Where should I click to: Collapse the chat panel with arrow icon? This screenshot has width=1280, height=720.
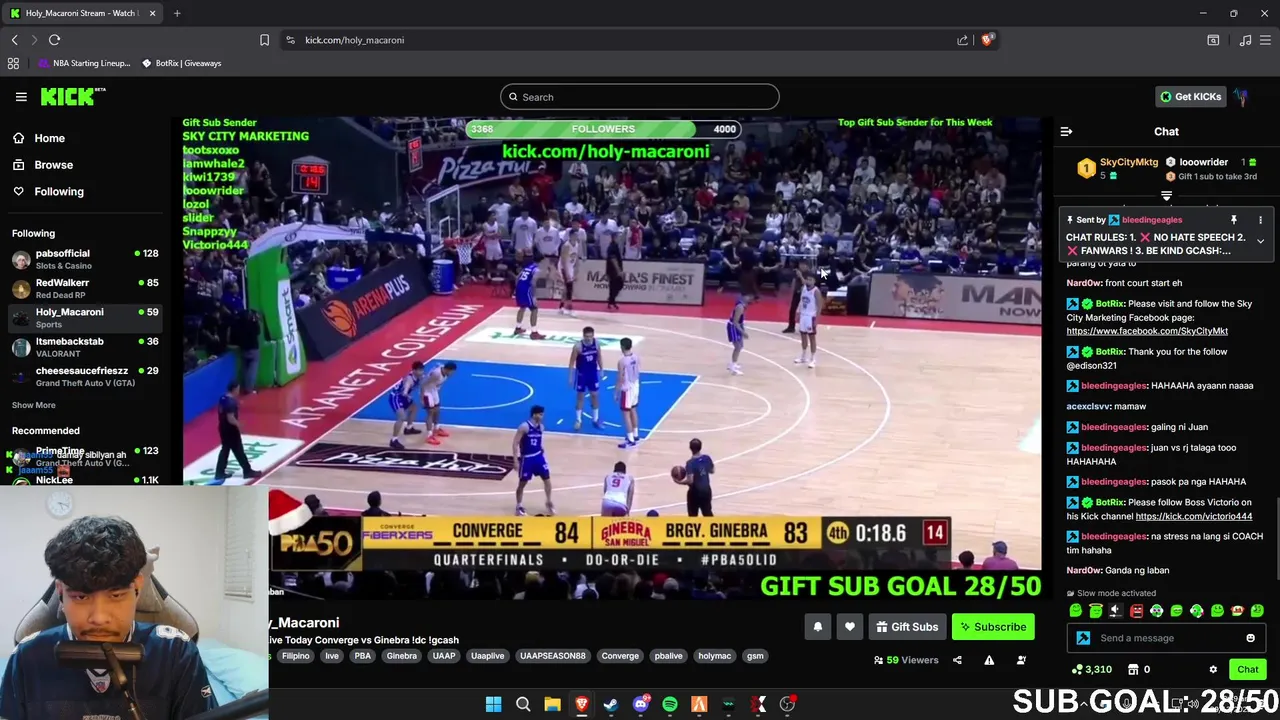1066,131
